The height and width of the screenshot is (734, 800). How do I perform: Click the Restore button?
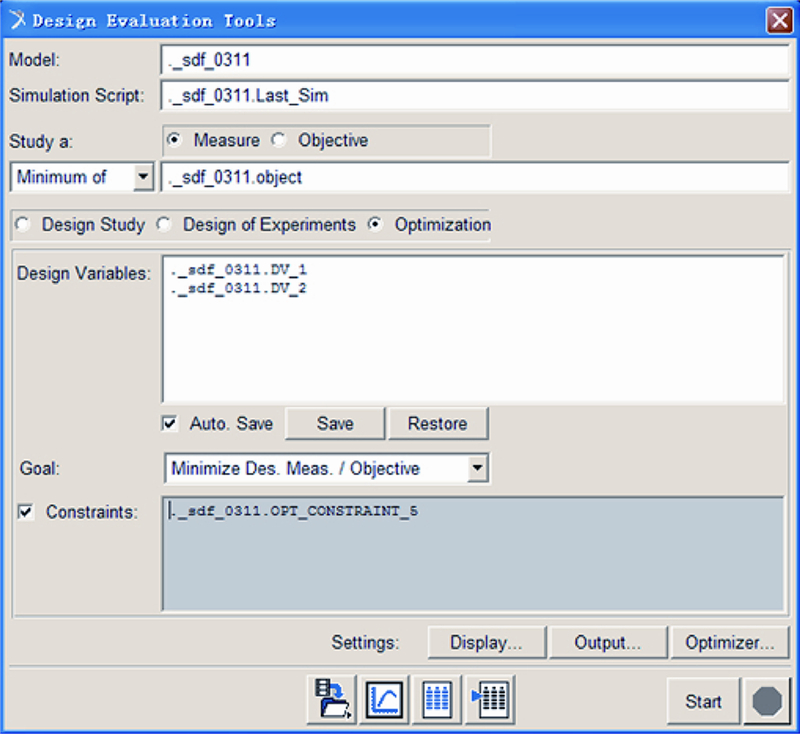point(438,424)
